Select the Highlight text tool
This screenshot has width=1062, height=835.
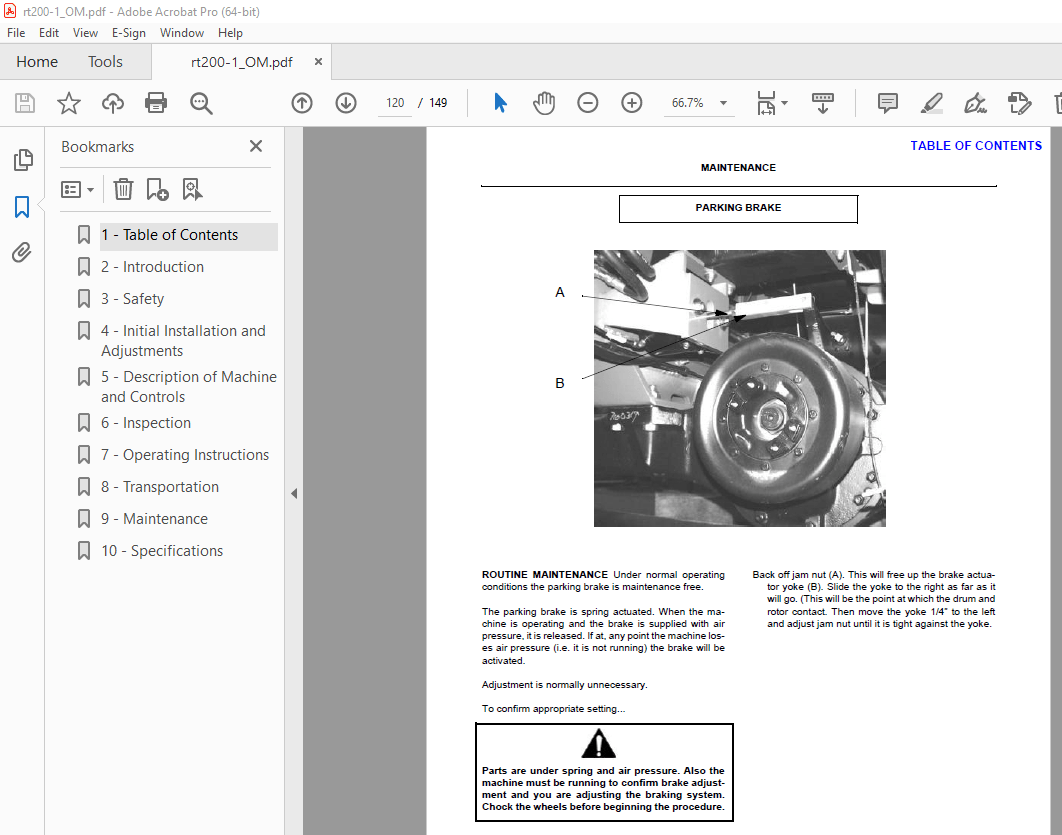click(x=932, y=103)
